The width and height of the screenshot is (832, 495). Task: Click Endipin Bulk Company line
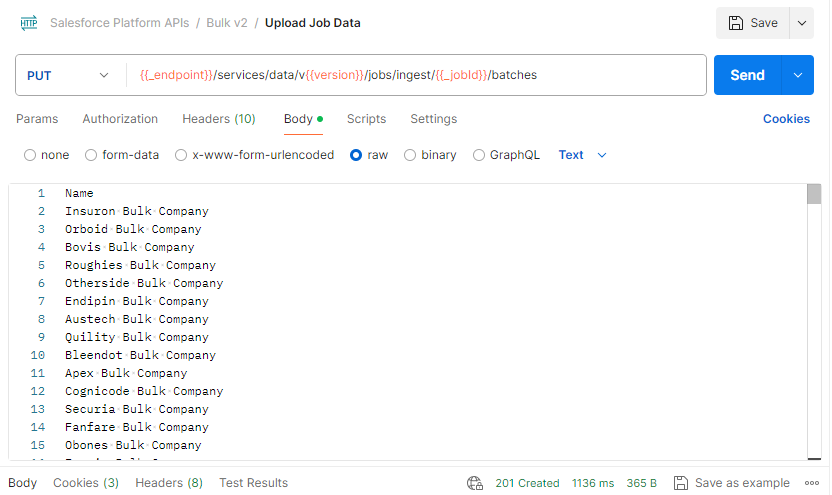(x=137, y=301)
